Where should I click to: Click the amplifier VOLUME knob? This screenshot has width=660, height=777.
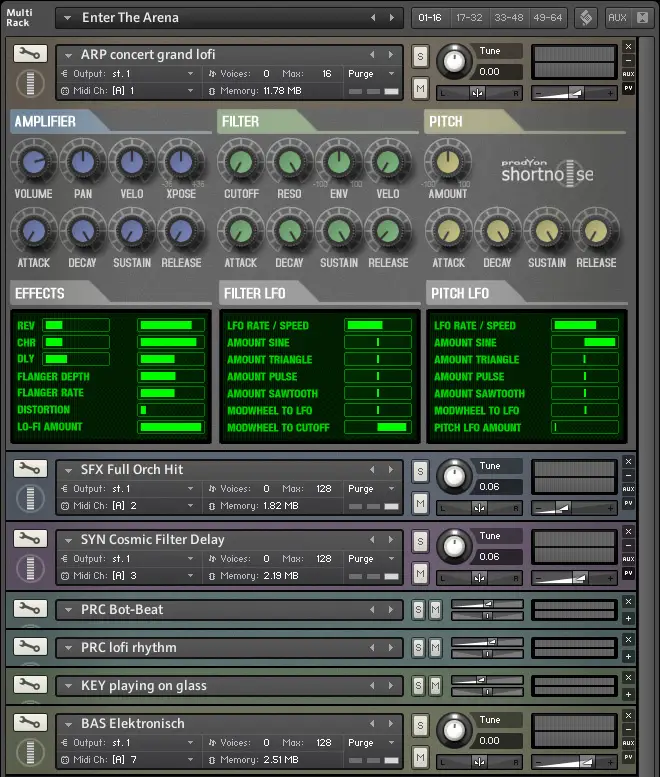(34, 162)
